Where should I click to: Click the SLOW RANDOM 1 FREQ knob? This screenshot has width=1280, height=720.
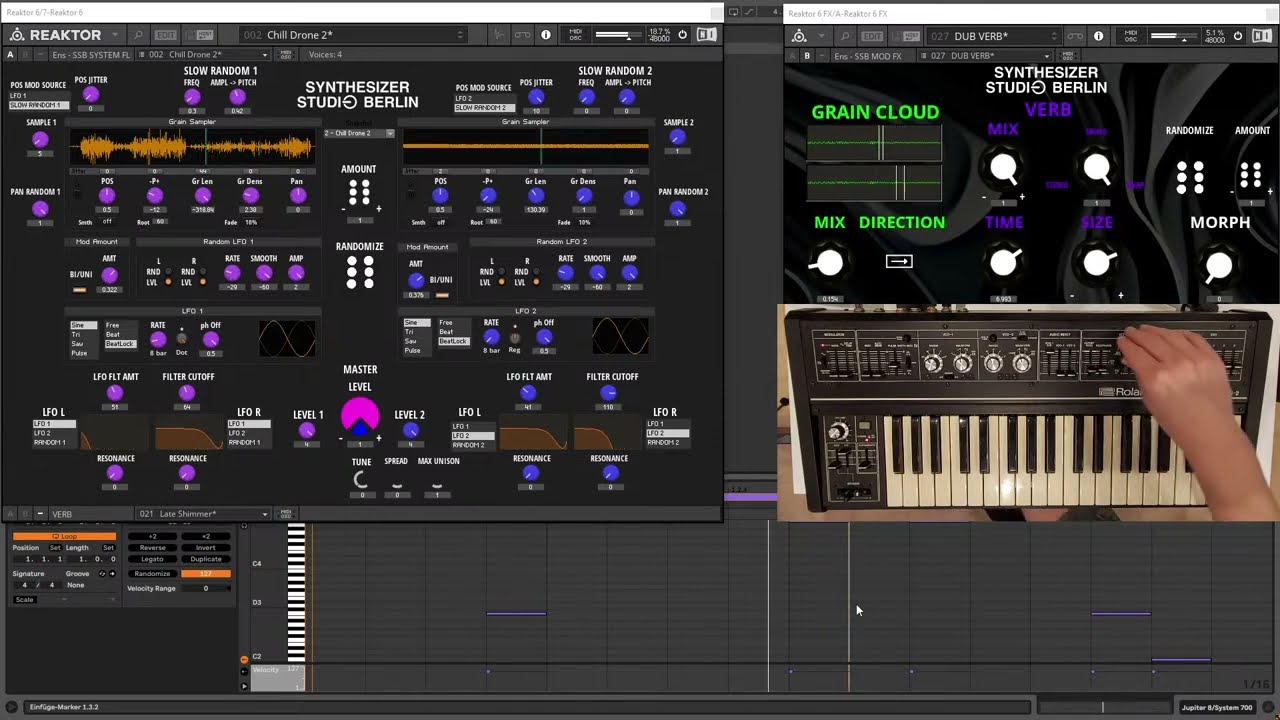[x=192, y=97]
